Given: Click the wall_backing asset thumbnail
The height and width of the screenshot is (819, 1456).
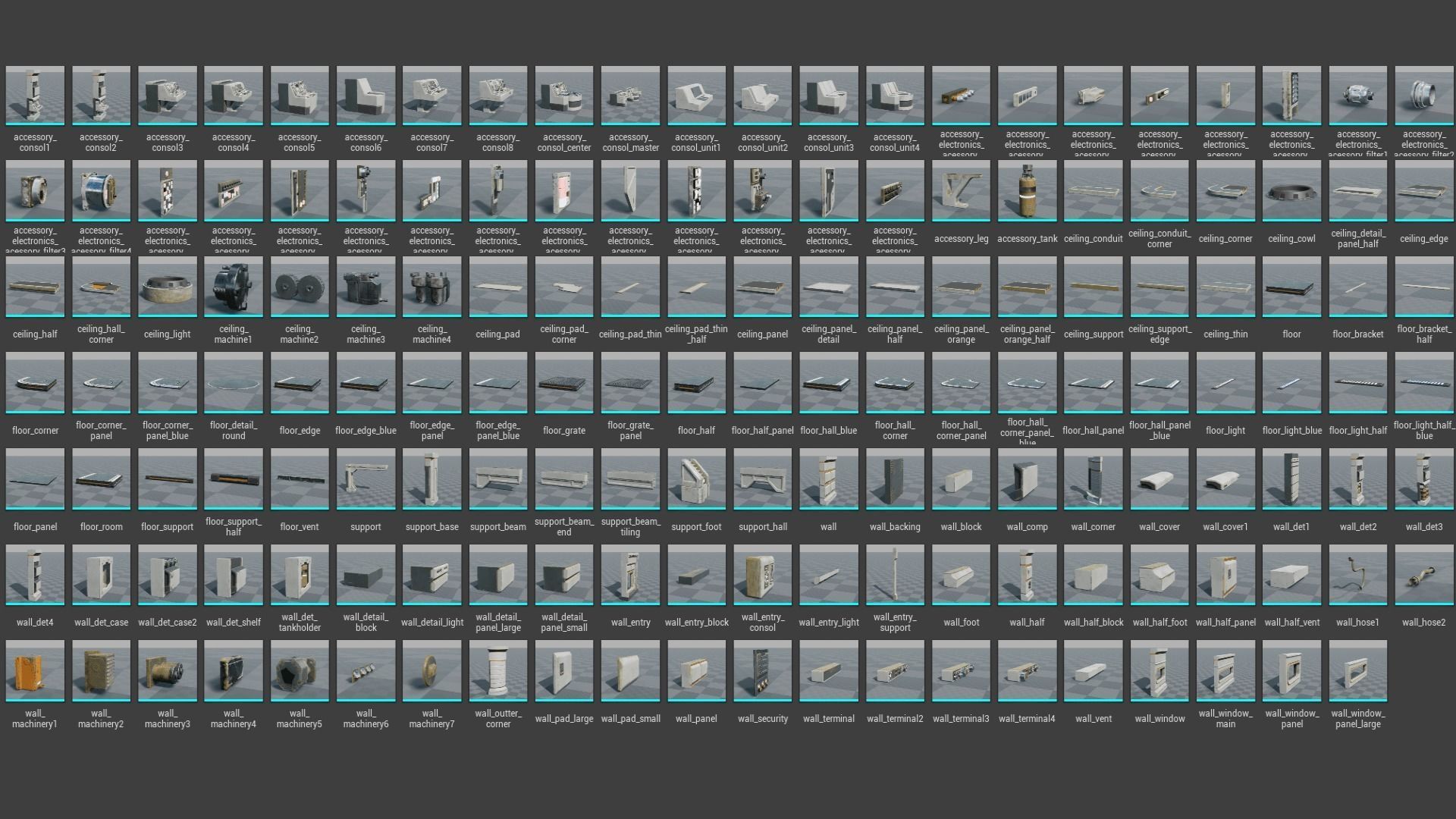Looking at the screenshot, I should click(895, 479).
